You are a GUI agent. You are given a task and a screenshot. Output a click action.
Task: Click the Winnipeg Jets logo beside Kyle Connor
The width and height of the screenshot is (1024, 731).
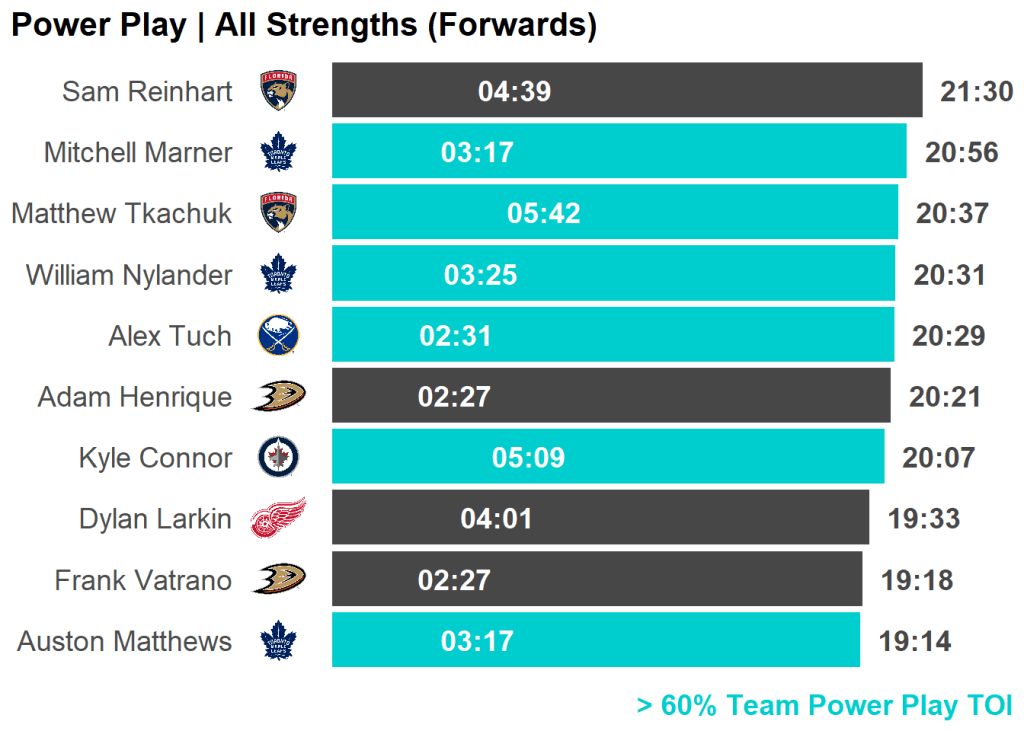(279, 457)
